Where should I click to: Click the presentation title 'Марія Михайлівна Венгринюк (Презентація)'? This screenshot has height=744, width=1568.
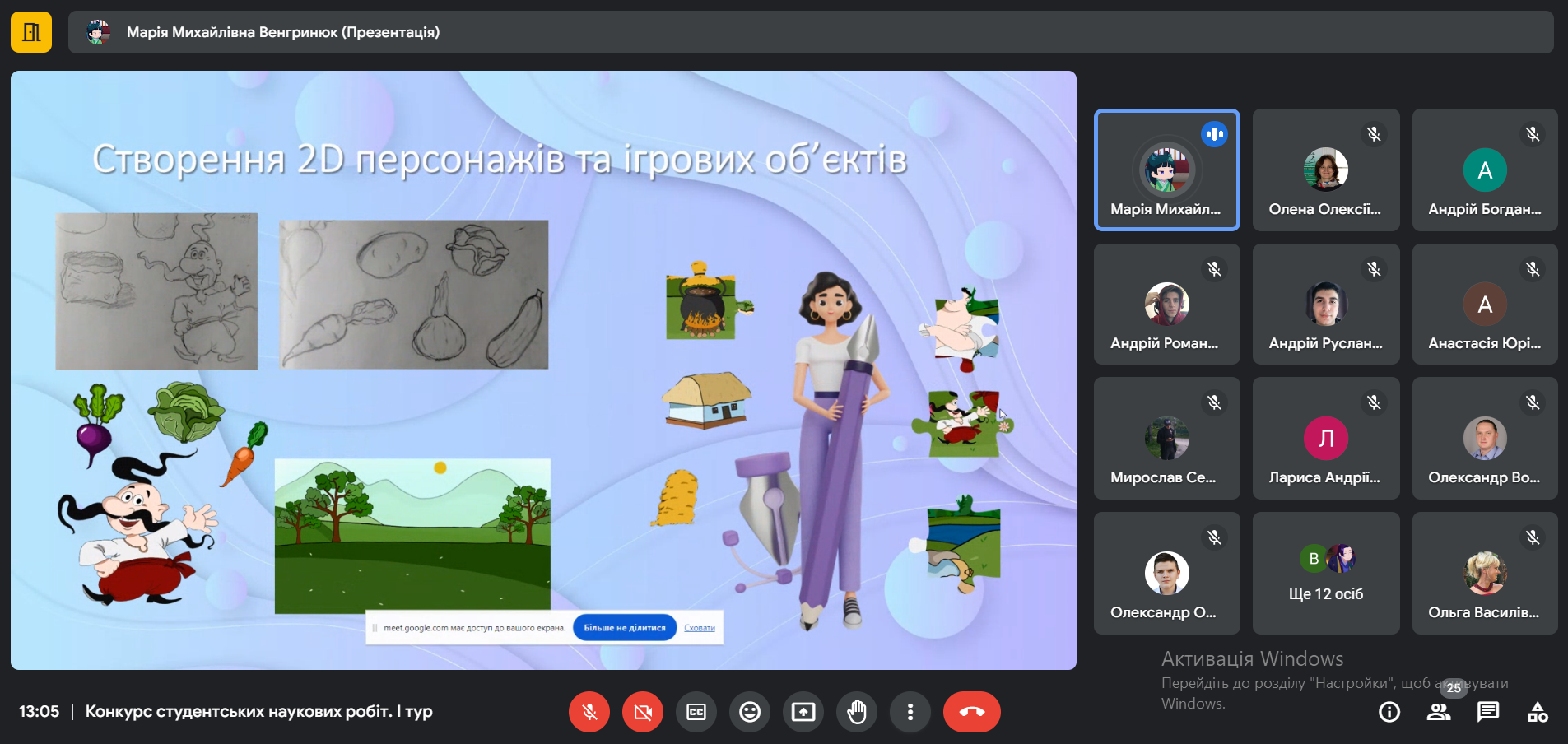(283, 32)
